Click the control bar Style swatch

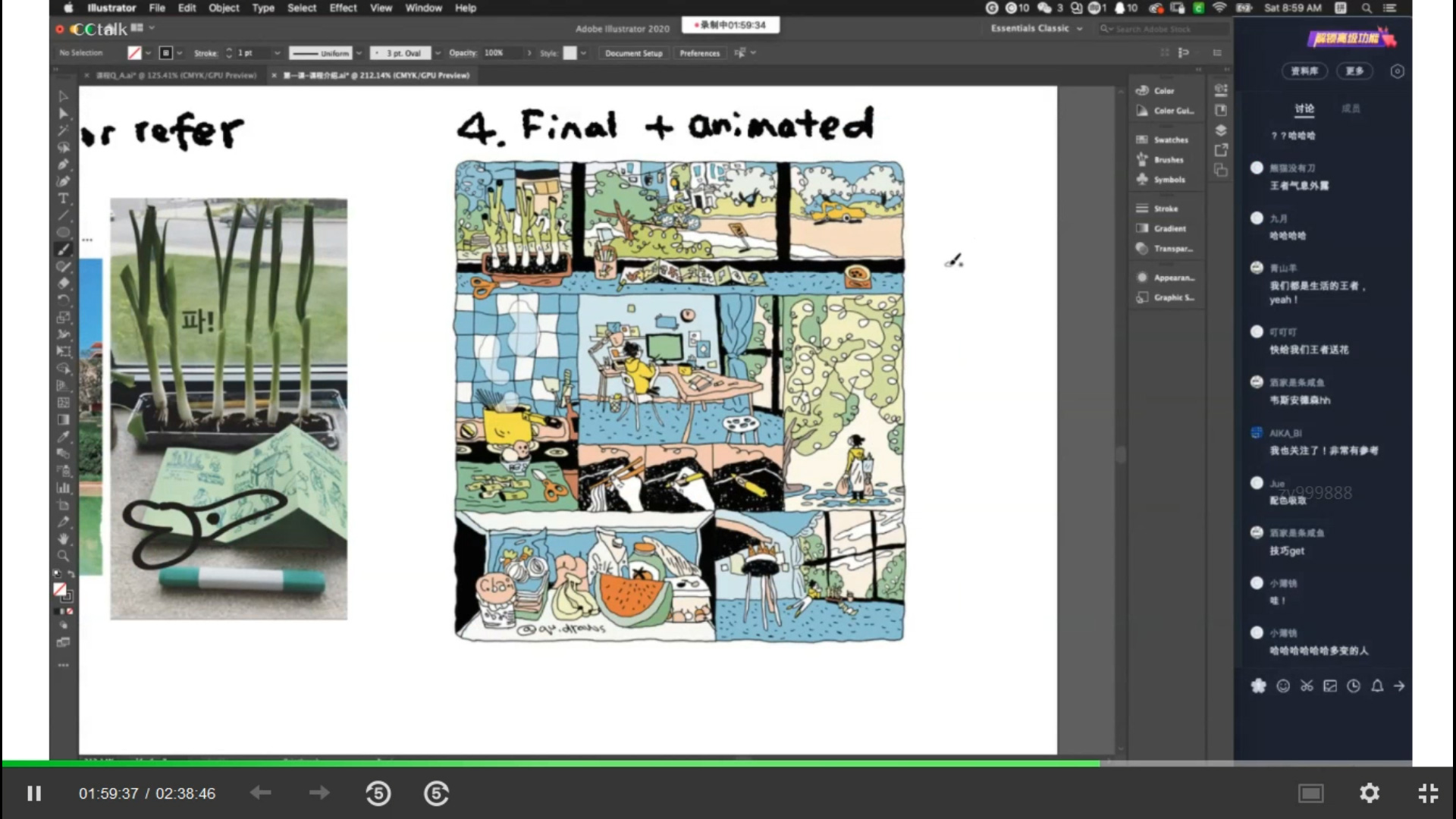[570, 53]
